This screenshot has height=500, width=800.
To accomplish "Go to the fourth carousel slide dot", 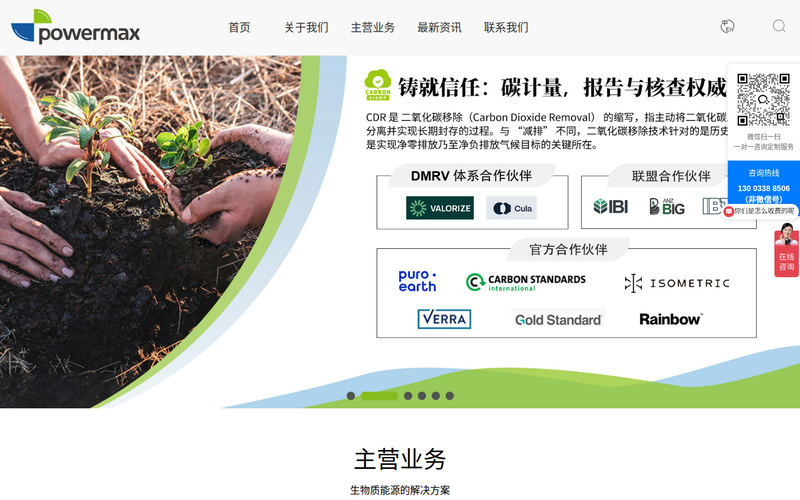I will 421,395.
